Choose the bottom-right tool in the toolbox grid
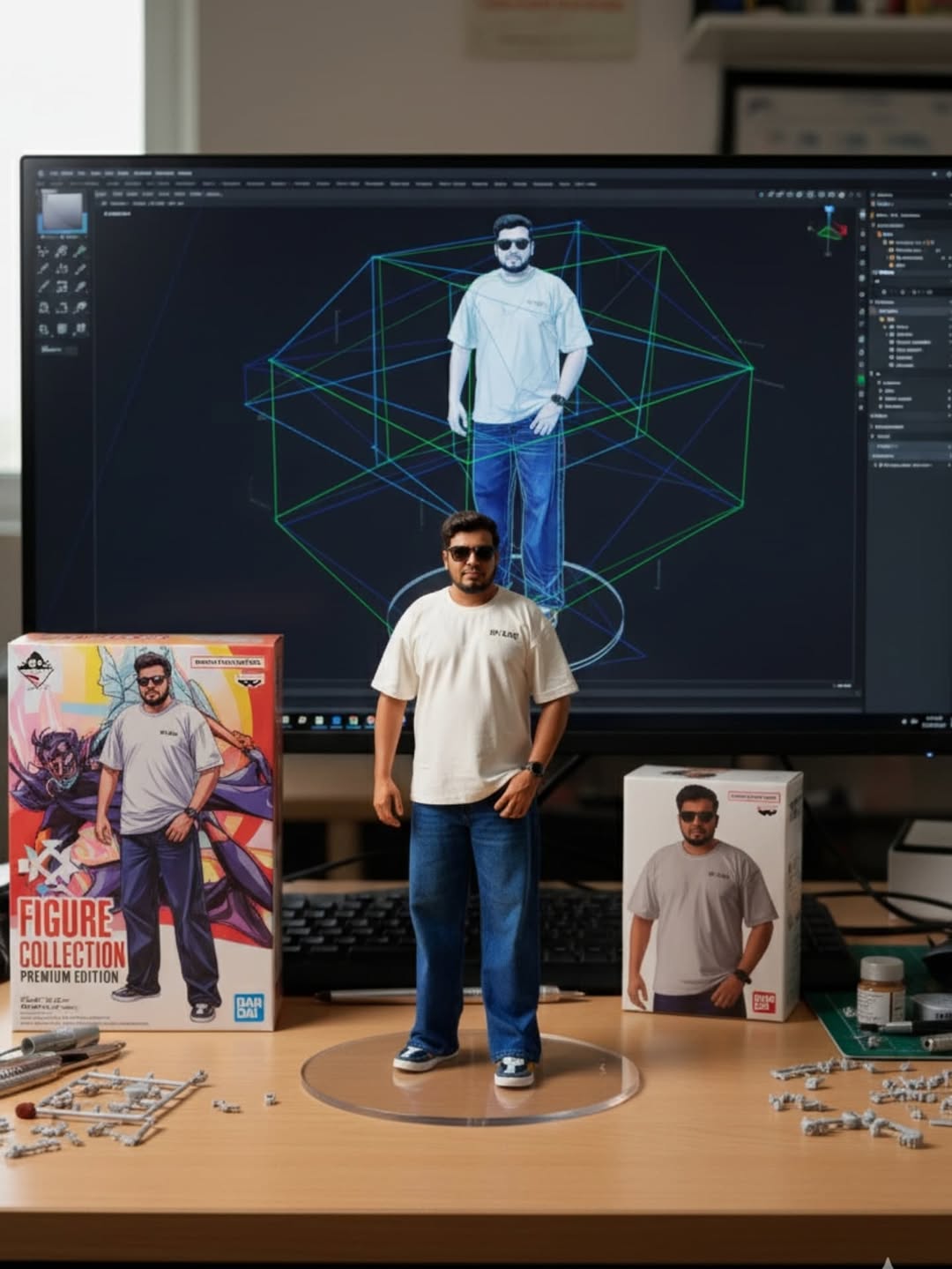Viewport: 952px width, 1269px height. pyautogui.click(x=80, y=329)
